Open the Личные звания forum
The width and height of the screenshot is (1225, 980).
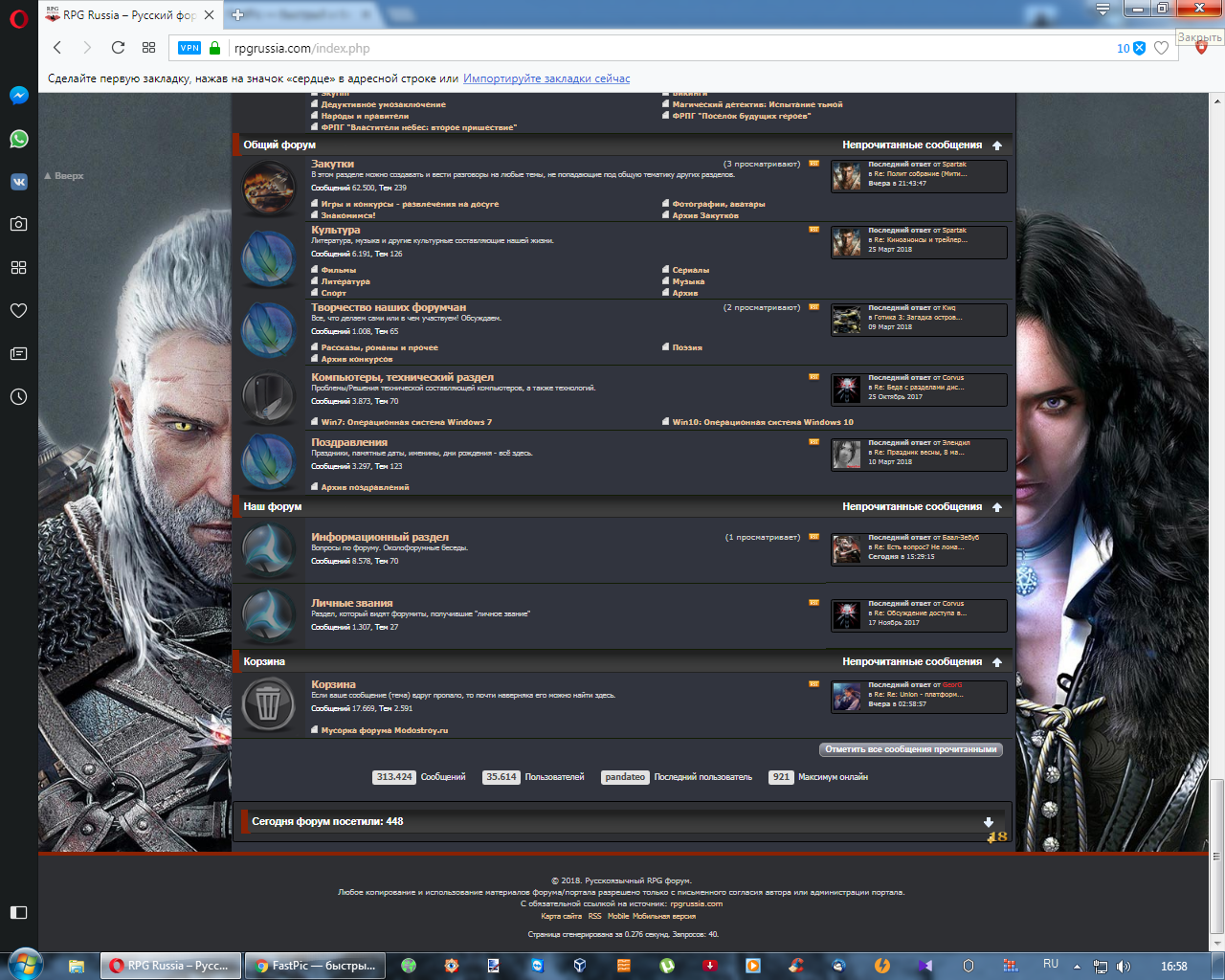click(x=352, y=603)
